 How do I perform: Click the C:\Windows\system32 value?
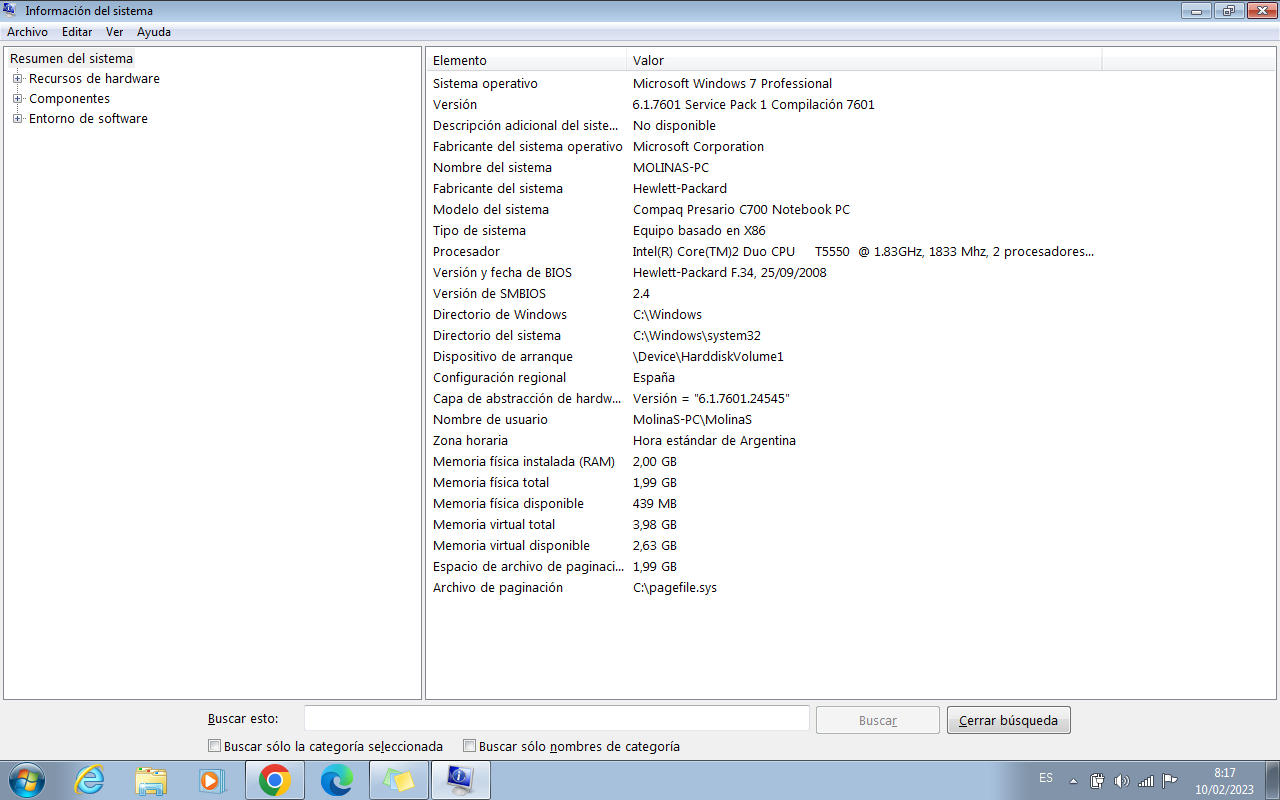[x=697, y=335]
